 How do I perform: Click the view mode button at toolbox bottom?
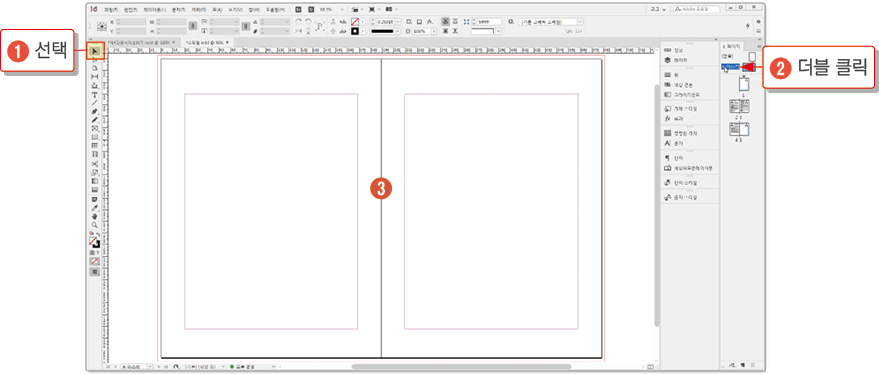tap(95, 271)
